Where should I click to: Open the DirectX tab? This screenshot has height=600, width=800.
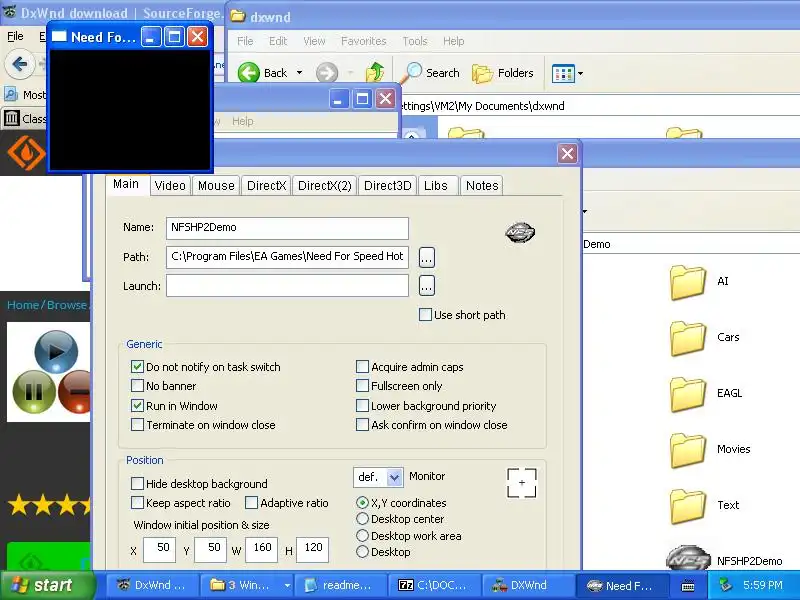pos(266,186)
